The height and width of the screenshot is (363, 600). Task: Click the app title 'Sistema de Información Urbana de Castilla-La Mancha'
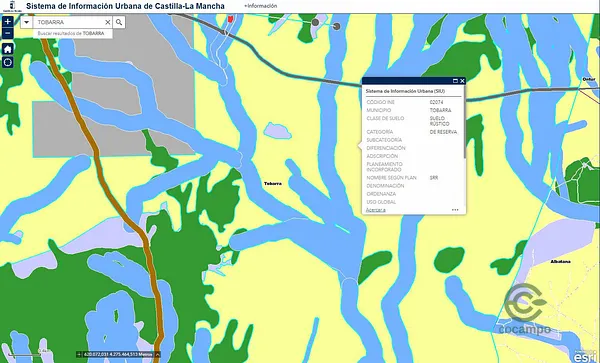[125, 6]
